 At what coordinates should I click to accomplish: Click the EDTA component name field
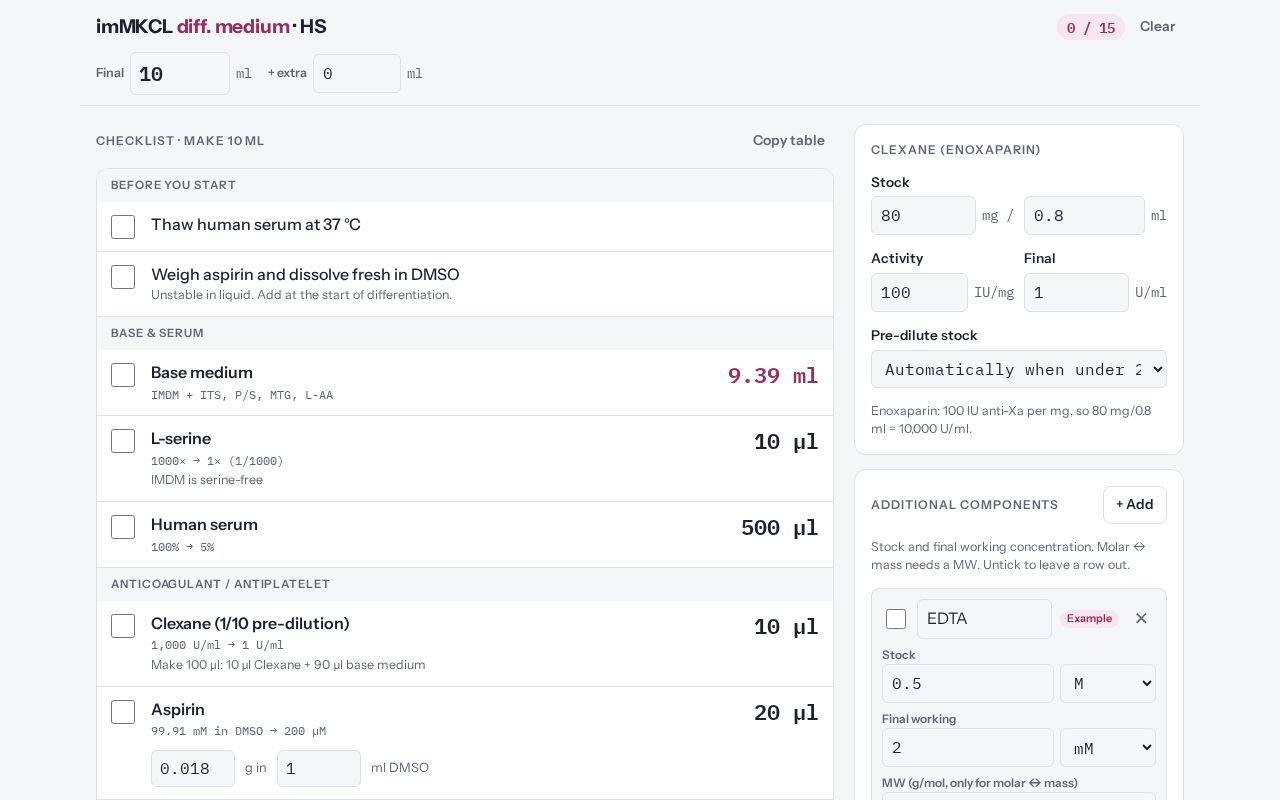click(x=984, y=619)
